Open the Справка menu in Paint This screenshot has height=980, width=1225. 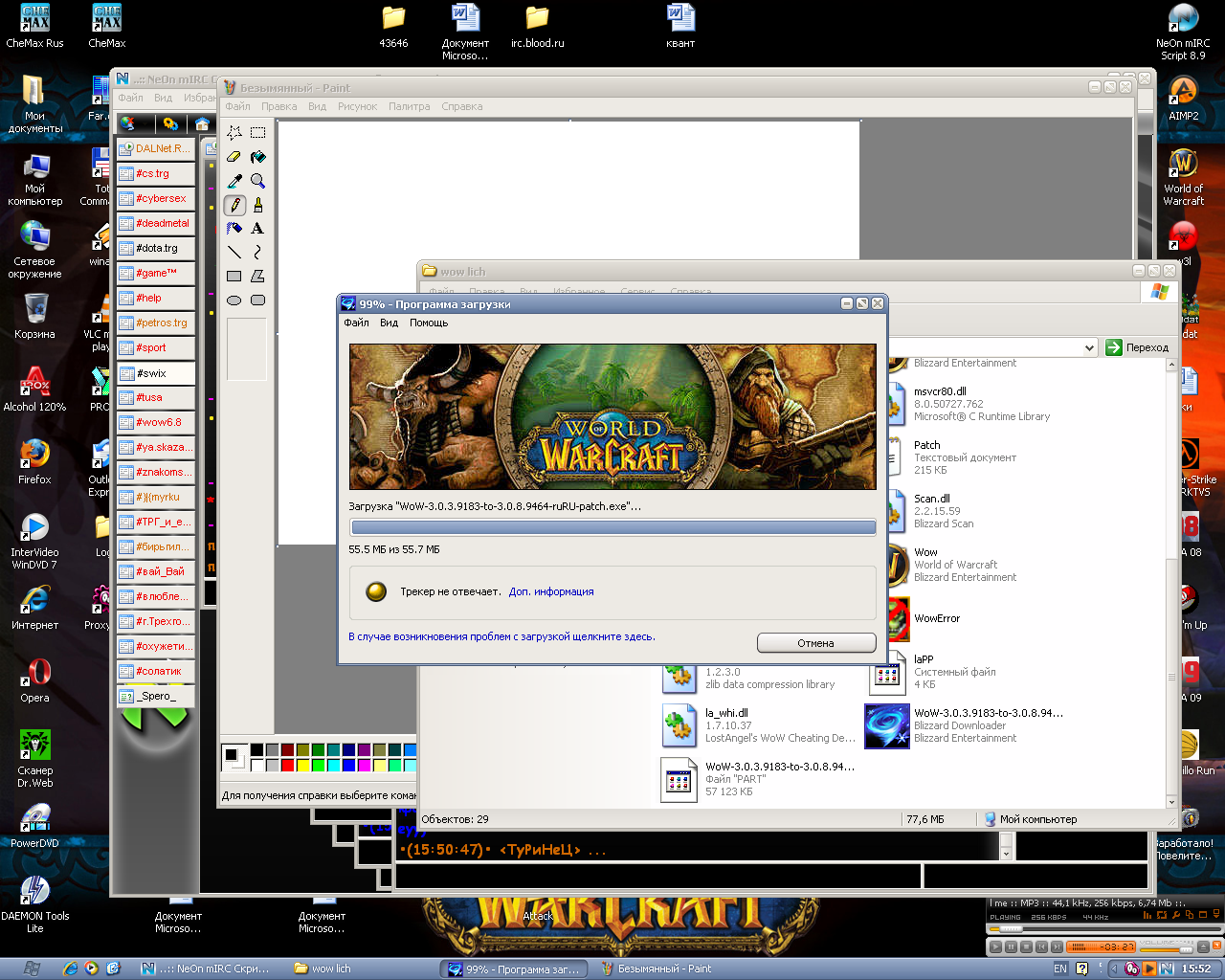point(461,107)
